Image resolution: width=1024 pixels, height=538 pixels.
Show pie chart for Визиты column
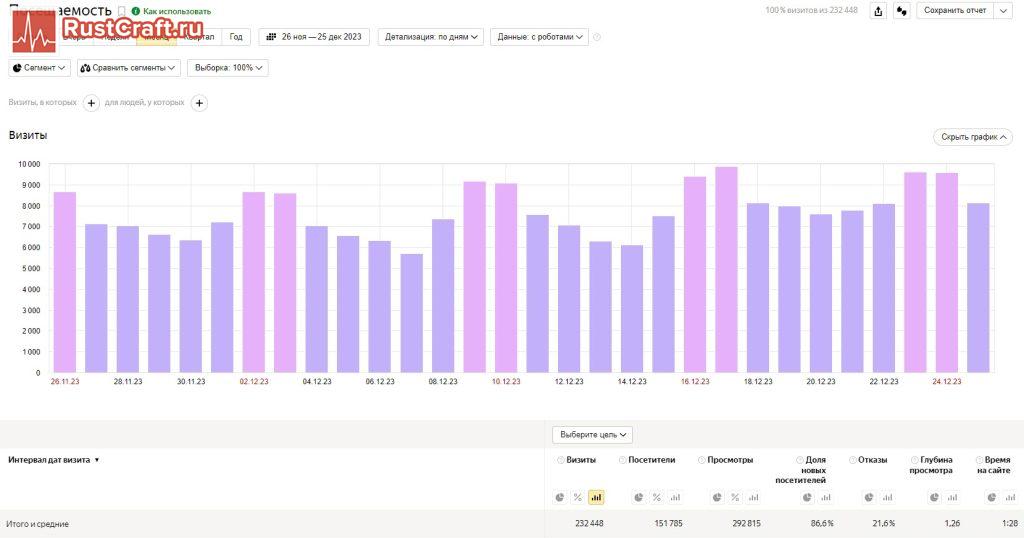click(560, 497)
